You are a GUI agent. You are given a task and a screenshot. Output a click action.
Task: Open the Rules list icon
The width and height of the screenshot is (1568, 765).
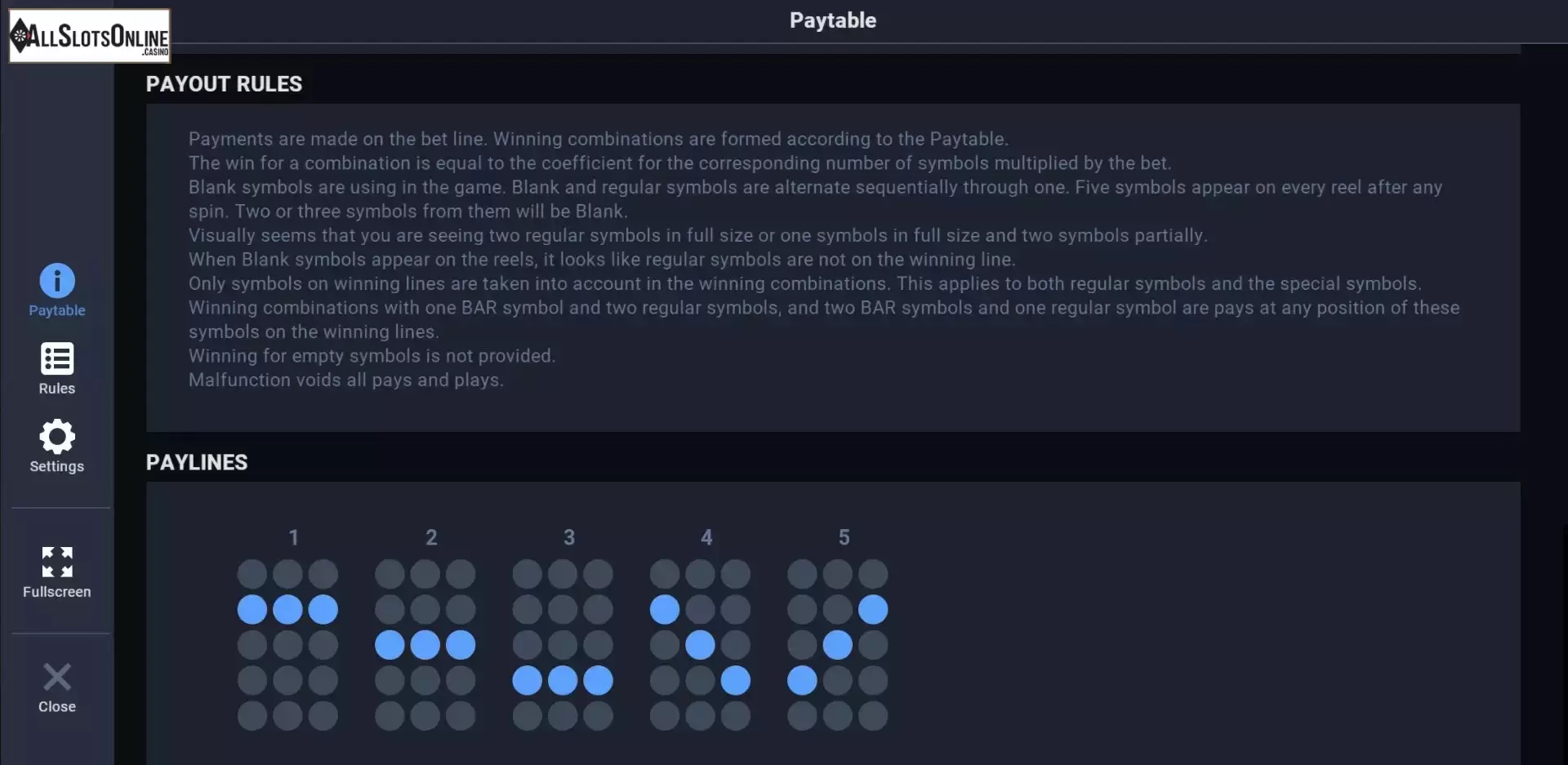click(57, 358)
